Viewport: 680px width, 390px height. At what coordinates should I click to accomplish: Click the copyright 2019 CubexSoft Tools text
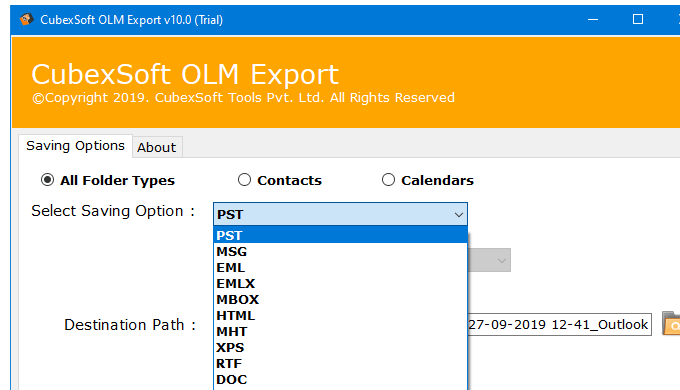coord(243,98)
